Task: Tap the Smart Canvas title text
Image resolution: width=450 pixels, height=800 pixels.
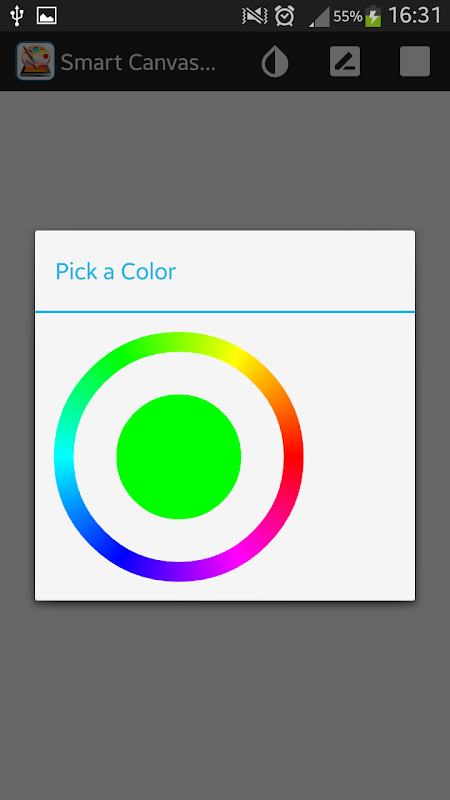Action: 138,62
